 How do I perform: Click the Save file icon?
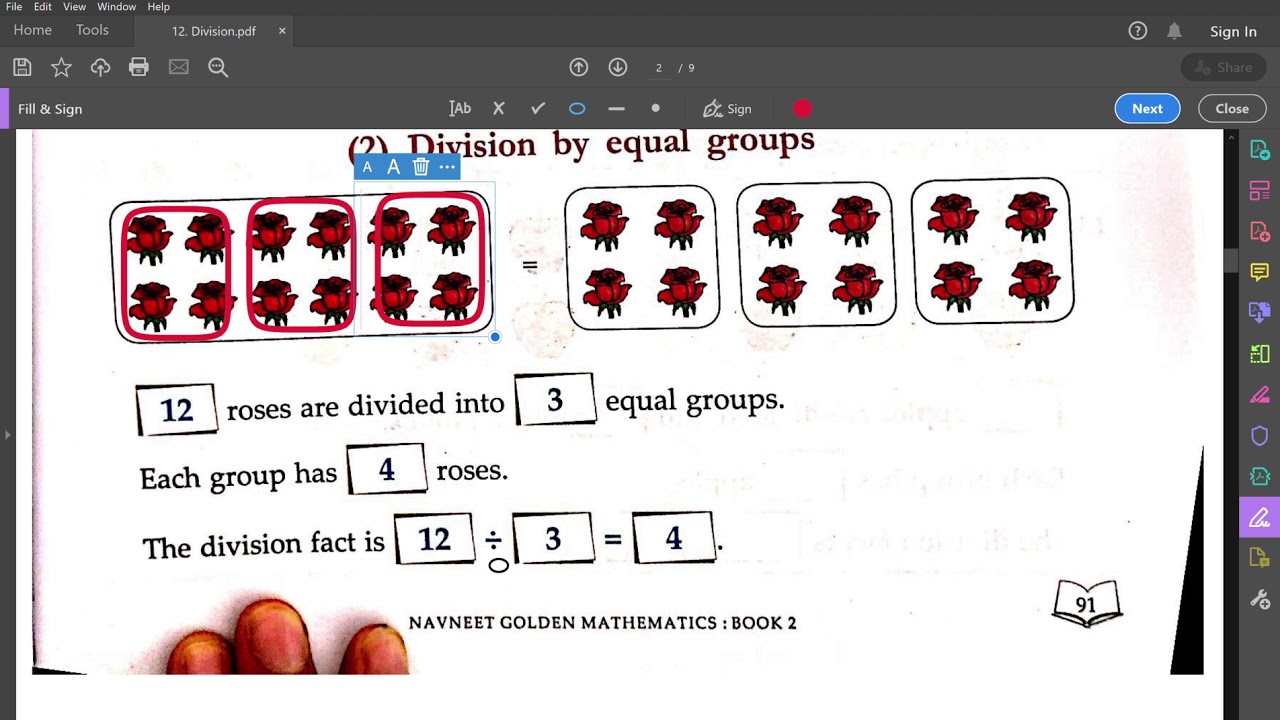tap(22, 67)
